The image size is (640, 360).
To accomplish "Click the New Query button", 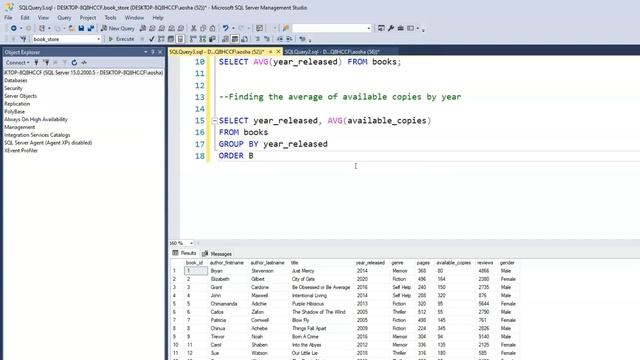I will point(118,28).
